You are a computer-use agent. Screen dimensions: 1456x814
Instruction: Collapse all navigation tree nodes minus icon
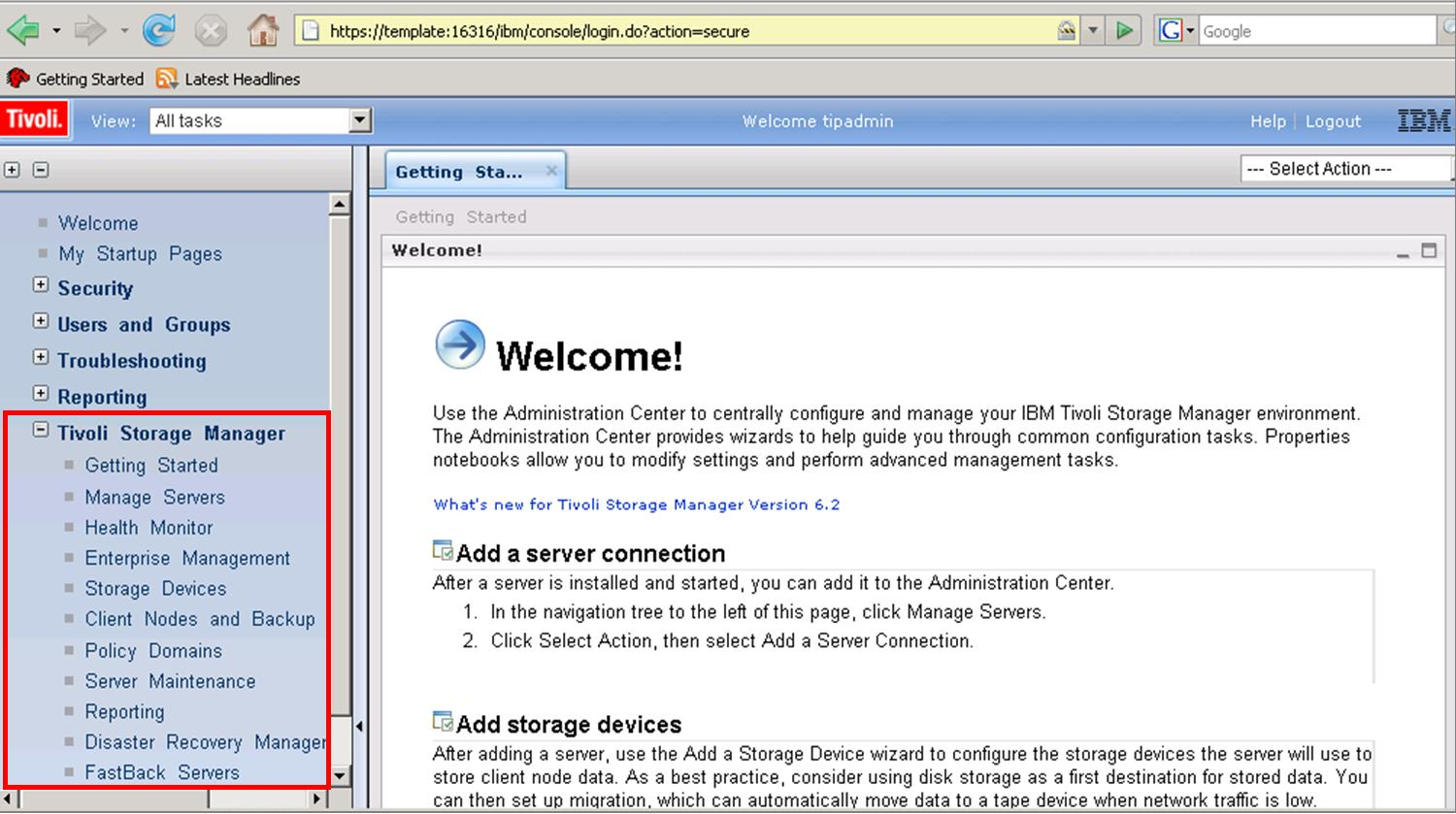(x=41, y=170)
